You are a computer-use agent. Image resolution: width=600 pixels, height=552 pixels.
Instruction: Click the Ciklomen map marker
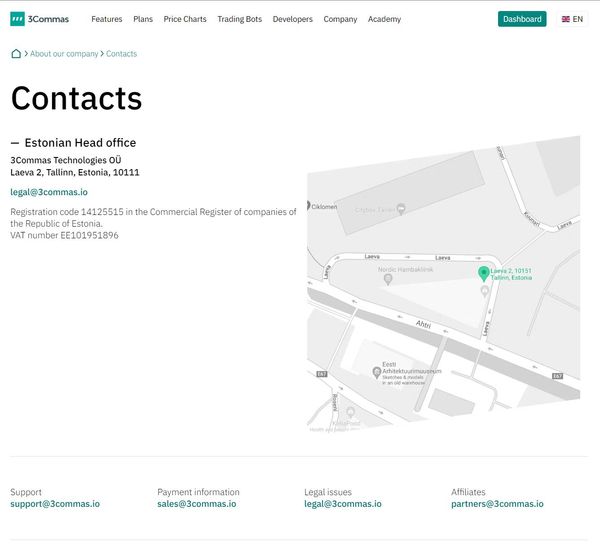coord(309,207)
